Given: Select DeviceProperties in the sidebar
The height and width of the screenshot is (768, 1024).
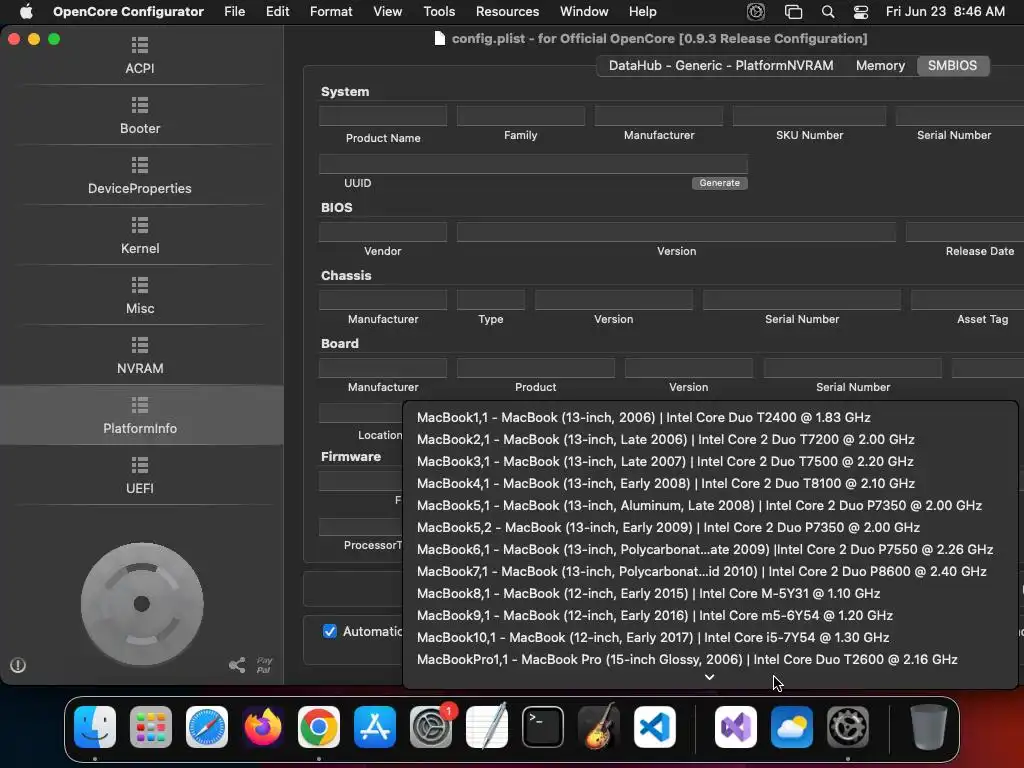Looking at the screenshot, I should tap(140, 176).
